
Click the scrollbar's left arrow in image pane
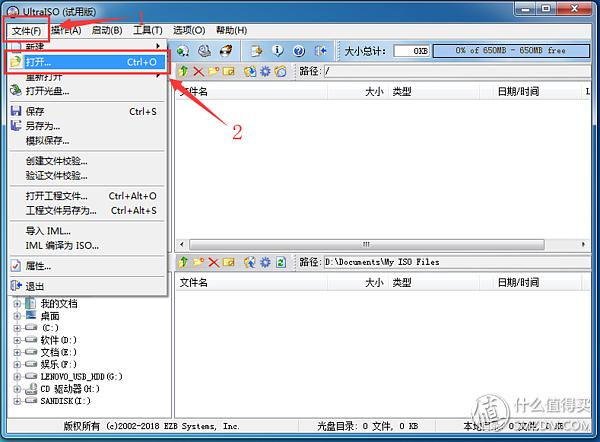pos(182,244)
